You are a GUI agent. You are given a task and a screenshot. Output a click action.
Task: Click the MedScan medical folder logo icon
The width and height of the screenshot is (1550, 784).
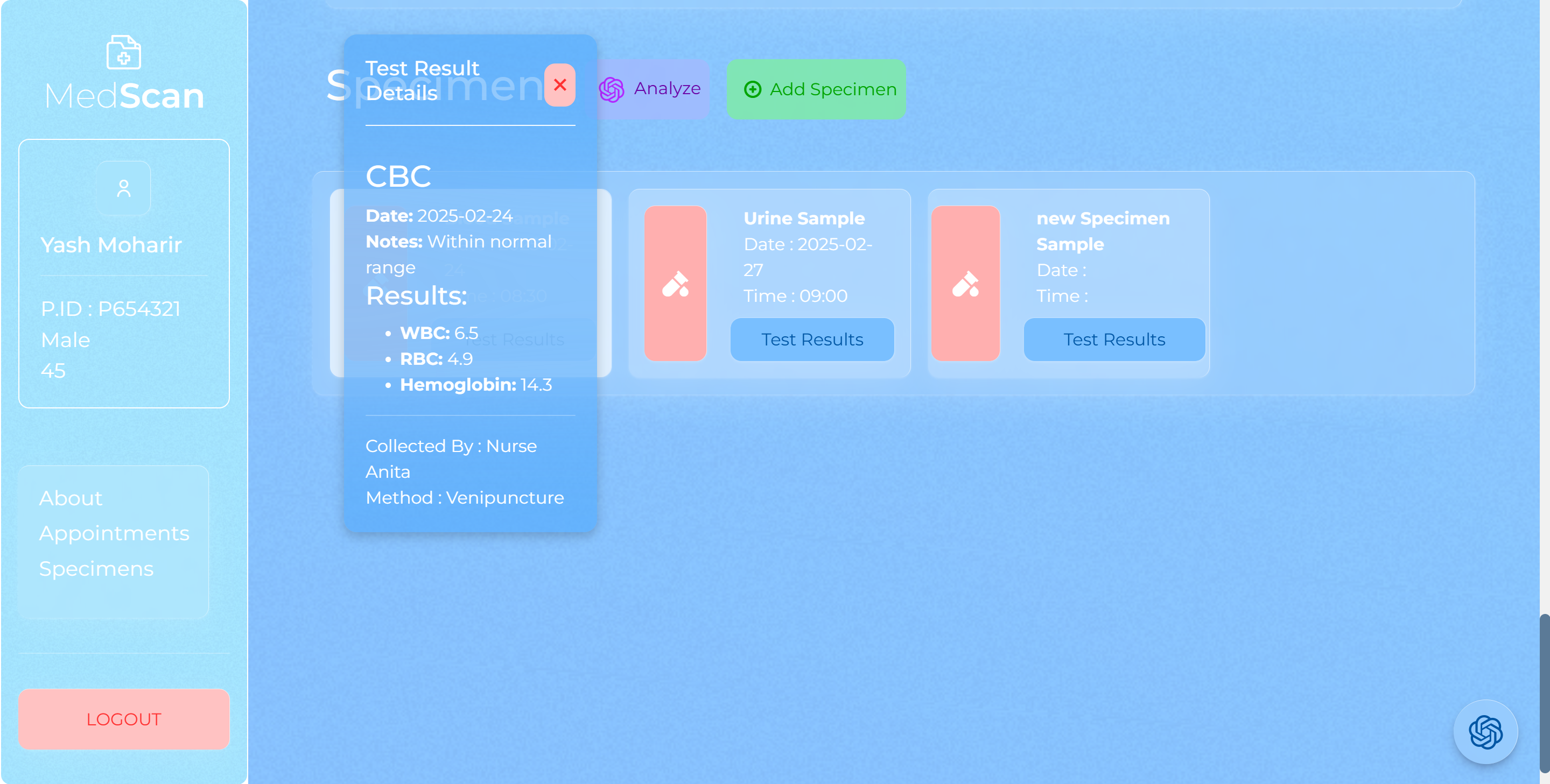[x=123, y=53]
